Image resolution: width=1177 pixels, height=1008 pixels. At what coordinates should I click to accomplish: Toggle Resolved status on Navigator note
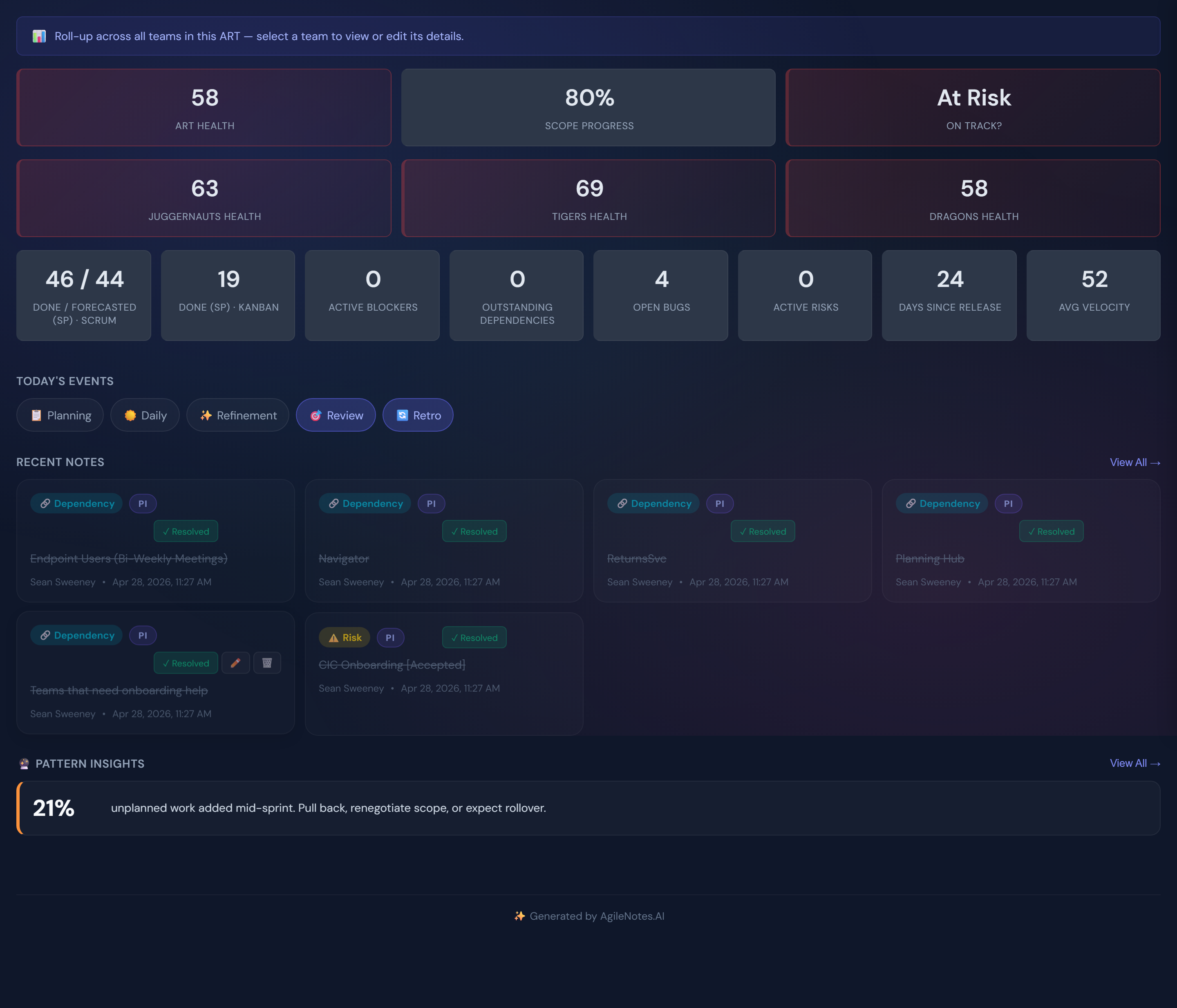click(474, 531)
